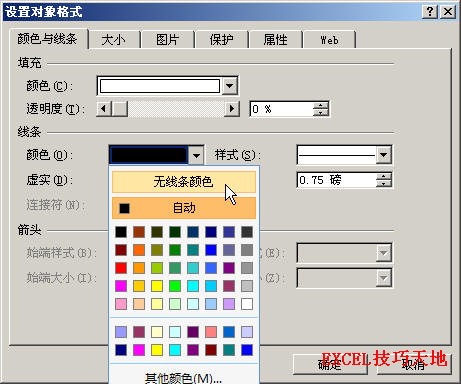Pick bright green swatch in fourth palette row
Screen dimensions: 461x384
175,286
